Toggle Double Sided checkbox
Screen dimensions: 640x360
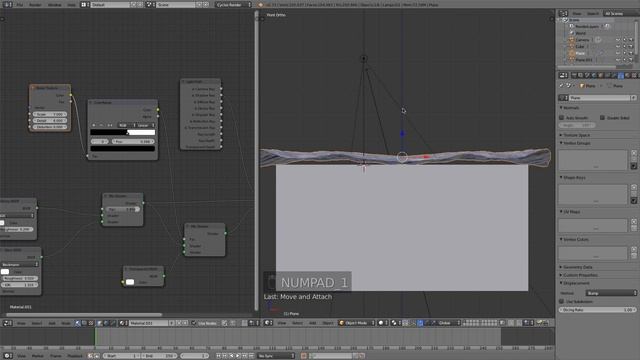[x=602, y=118]
